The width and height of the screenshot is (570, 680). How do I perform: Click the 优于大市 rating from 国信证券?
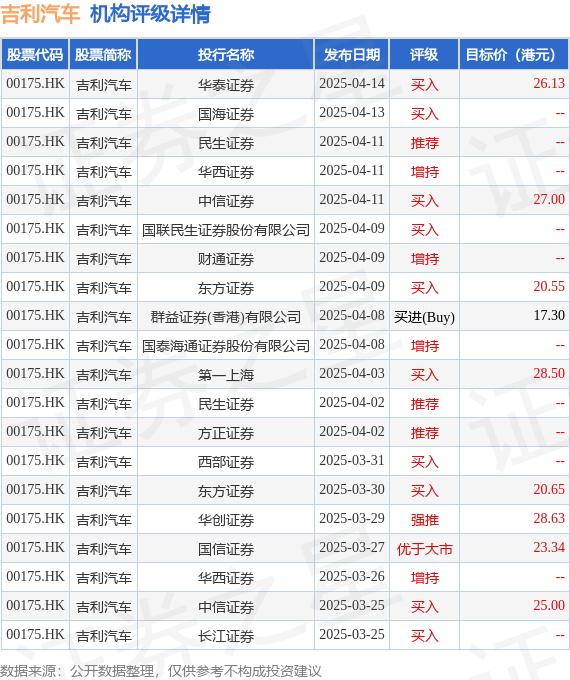424,549
